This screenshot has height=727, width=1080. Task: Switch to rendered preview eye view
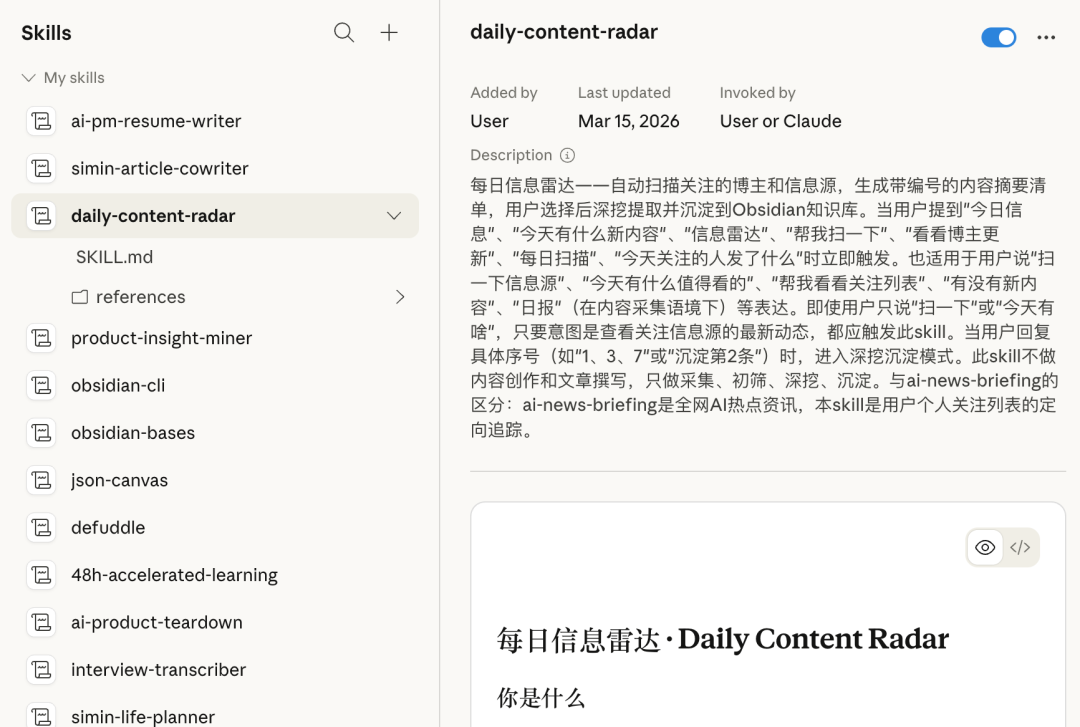click(985, 547)
